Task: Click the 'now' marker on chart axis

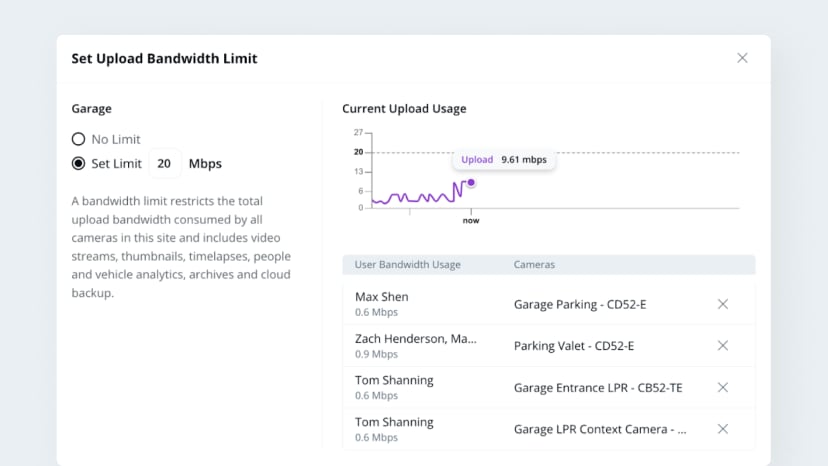Action: 471,220
